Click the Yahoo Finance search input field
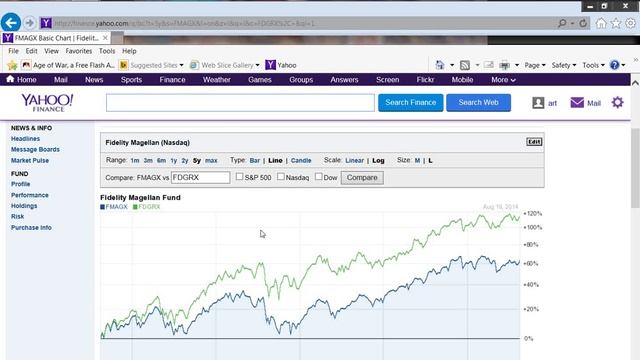This screenshot has height=360, width=640. point(240,102)
